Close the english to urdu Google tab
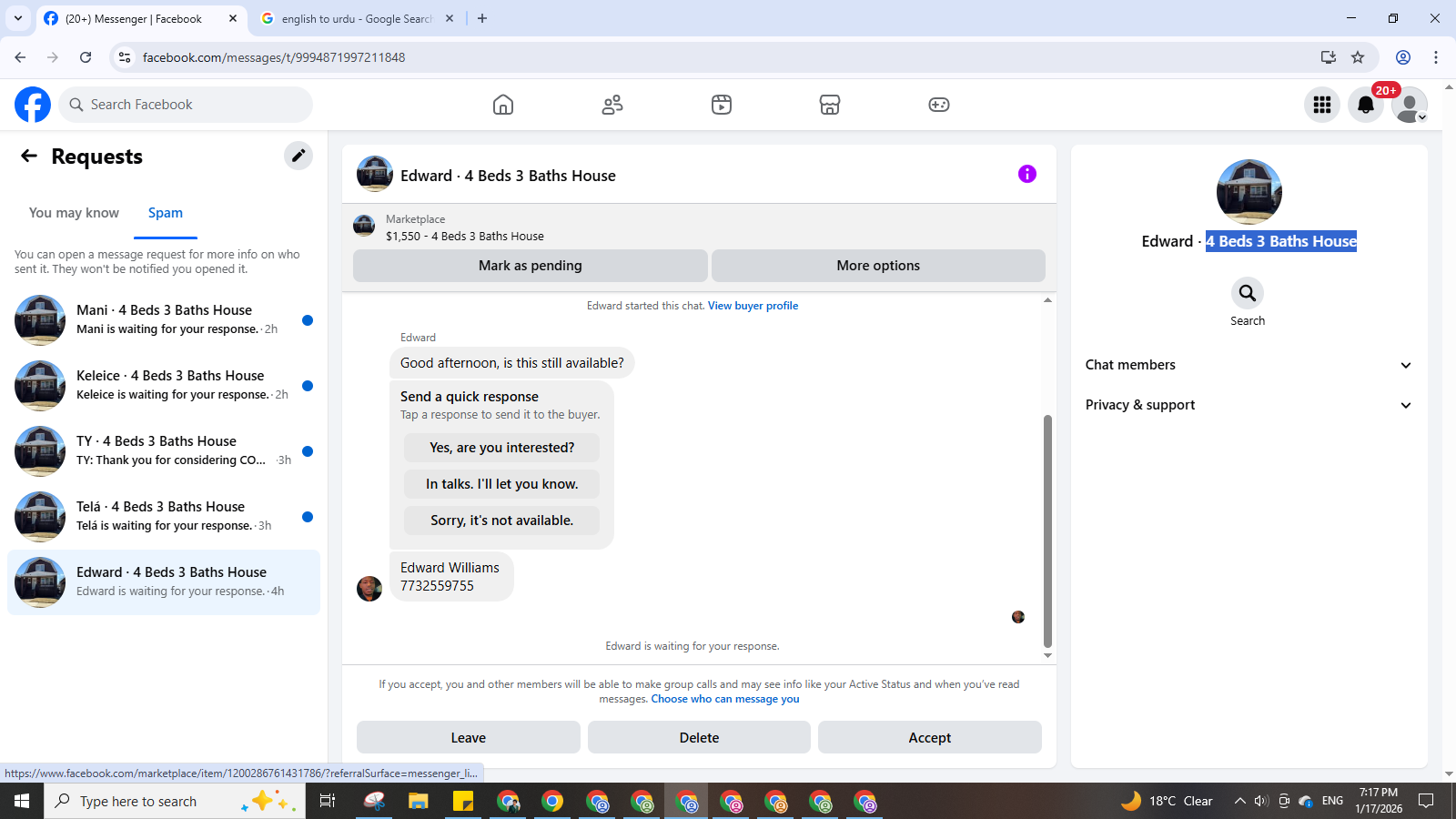The image size is (1456, 819). [x=450, y=18]
